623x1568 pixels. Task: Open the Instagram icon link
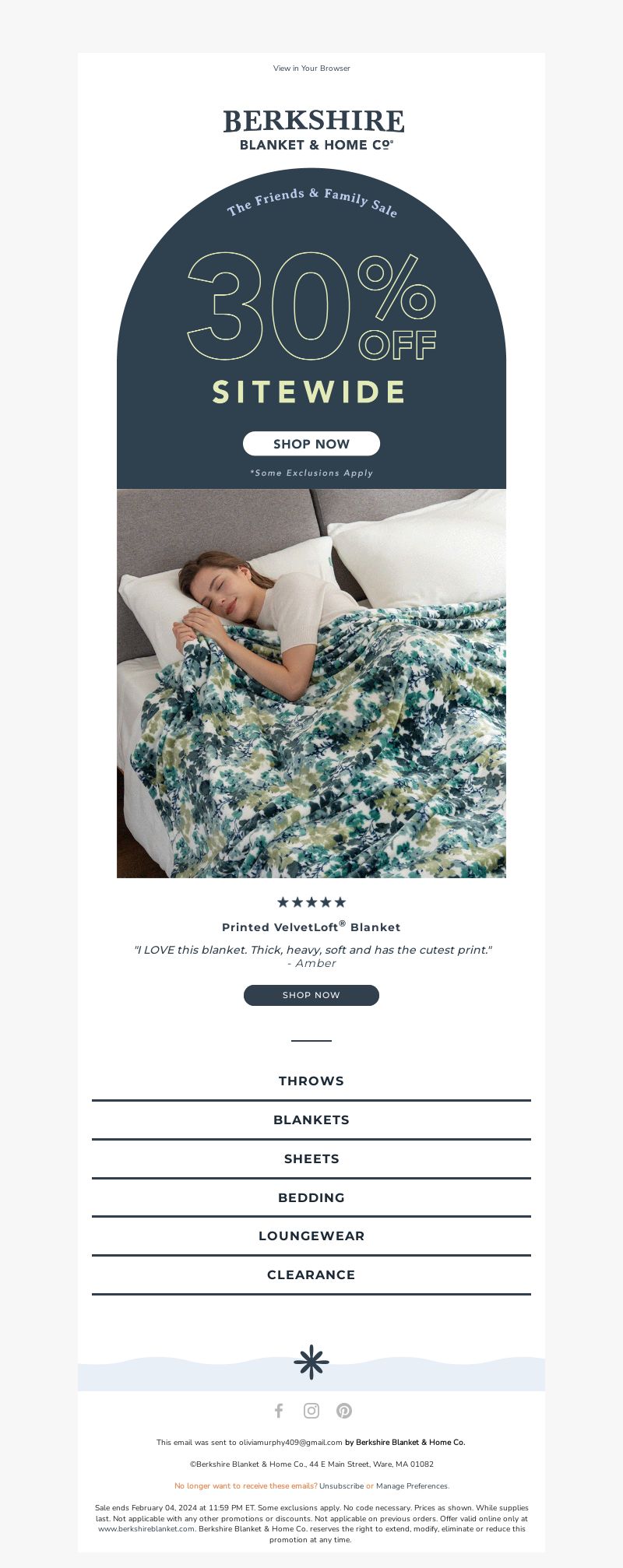[x=311, y=1411]
